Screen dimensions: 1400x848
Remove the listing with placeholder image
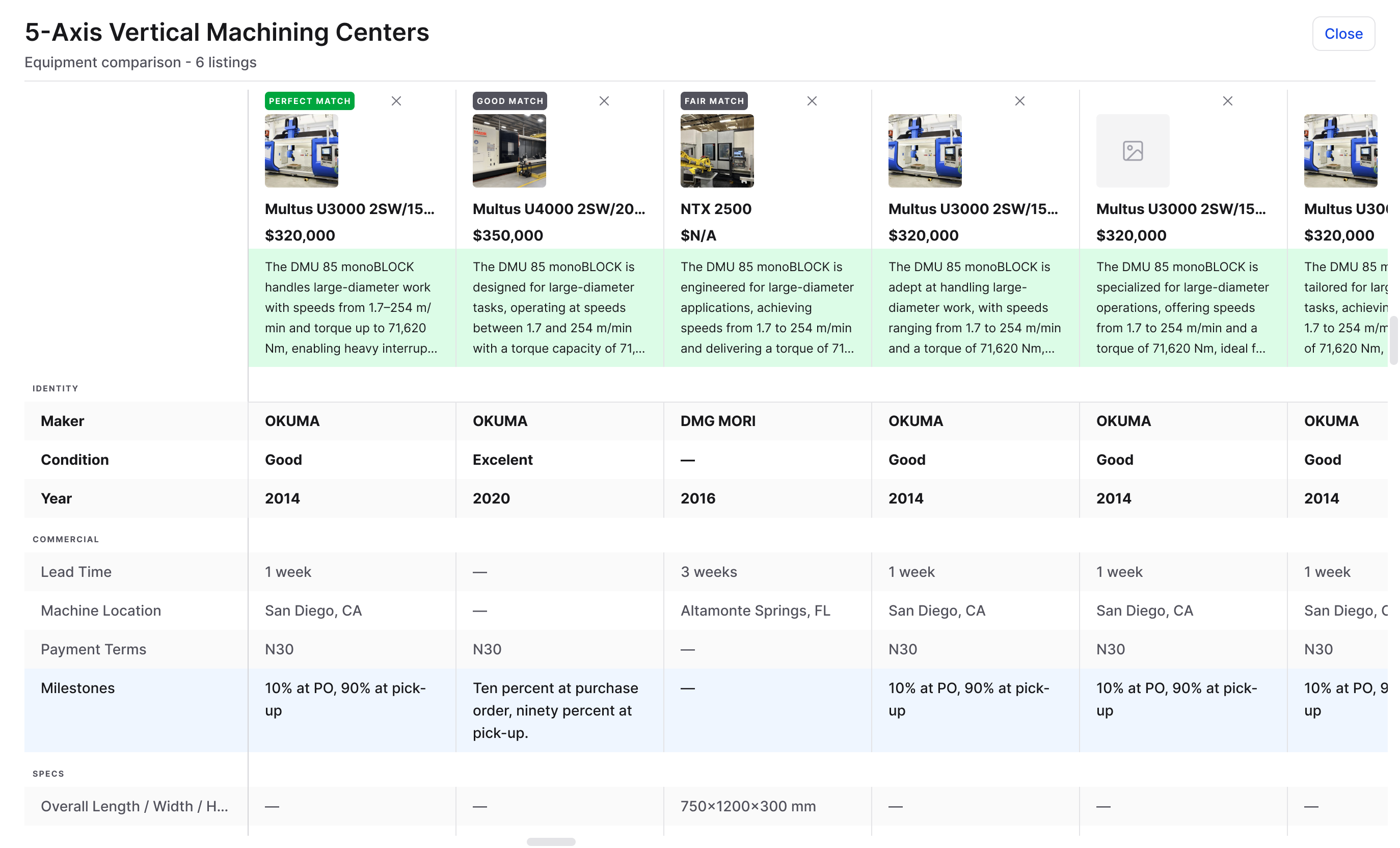tap(1228, 101)
